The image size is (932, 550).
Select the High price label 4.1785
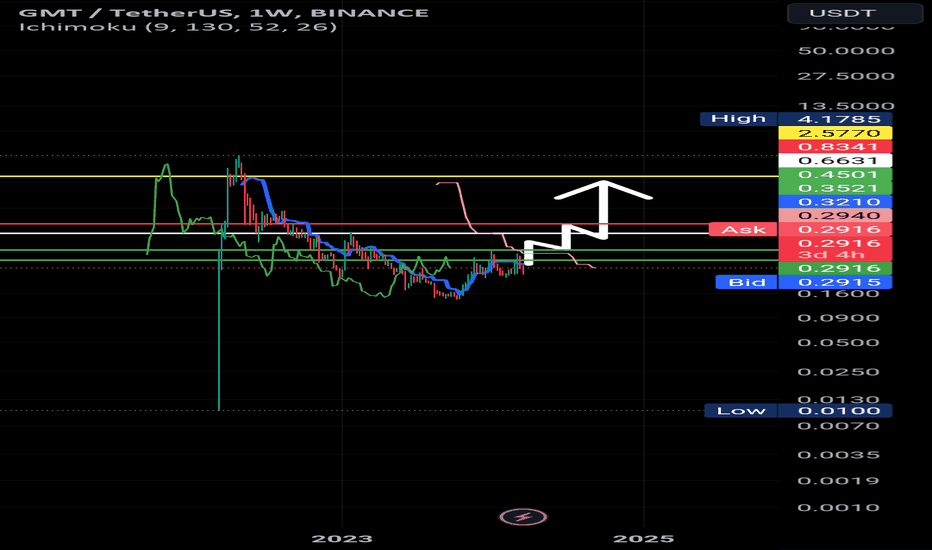click(835, 119)
